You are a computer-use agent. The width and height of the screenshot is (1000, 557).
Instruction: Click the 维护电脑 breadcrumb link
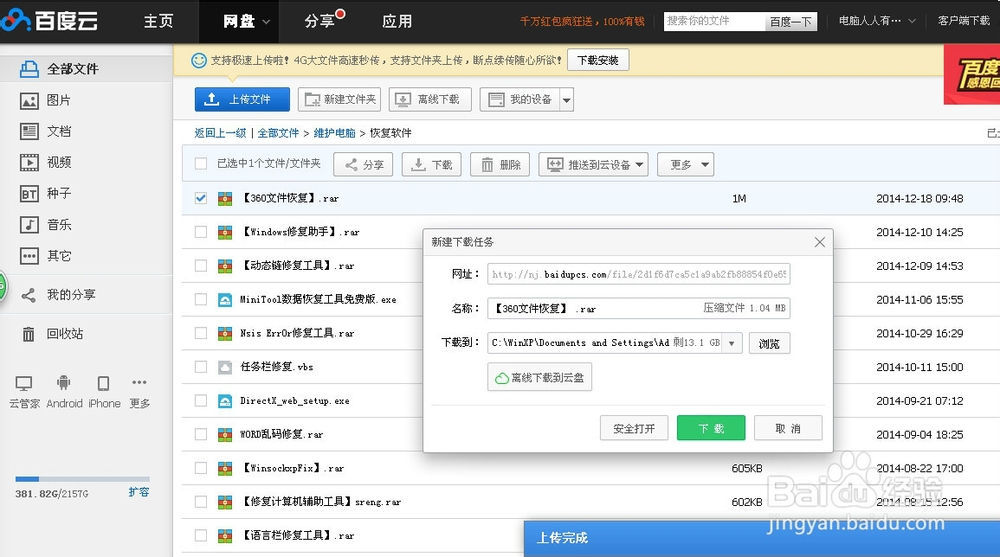tap(334, 133)
